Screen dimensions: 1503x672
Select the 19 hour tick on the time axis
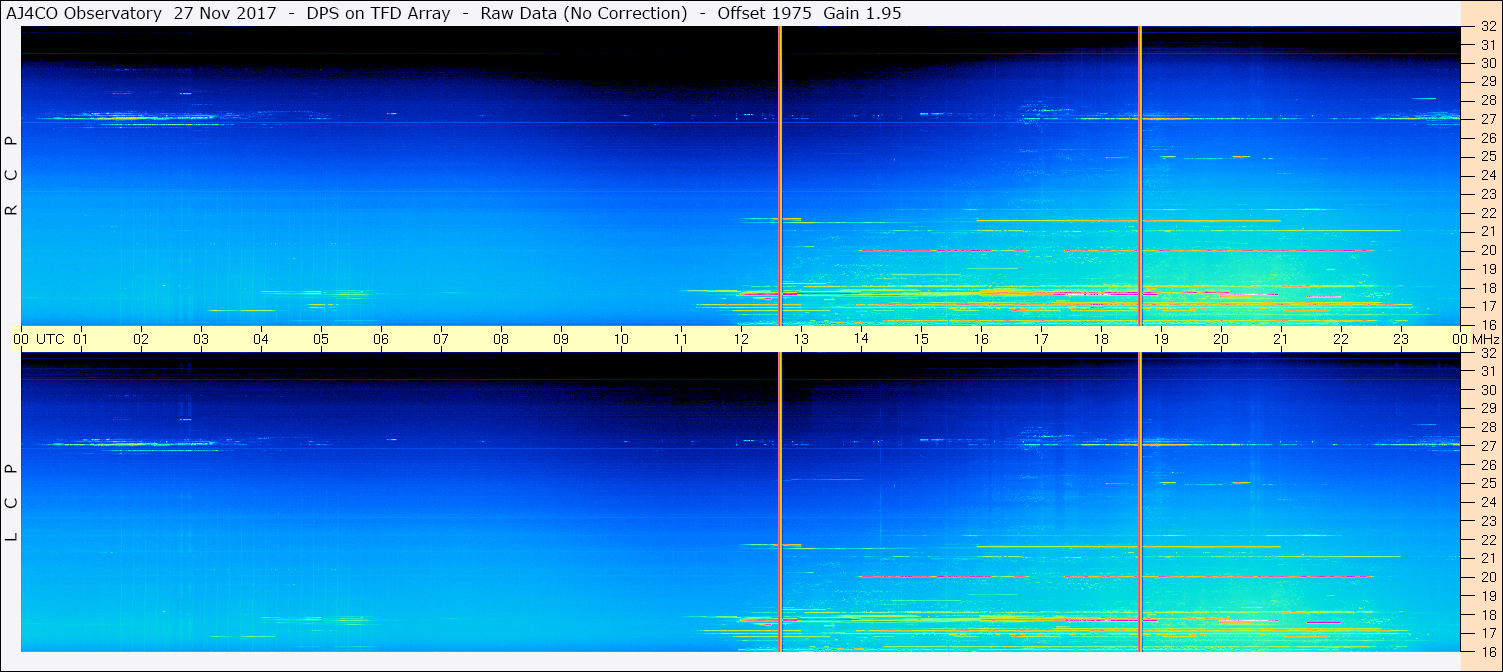[x=1161, y=339]
